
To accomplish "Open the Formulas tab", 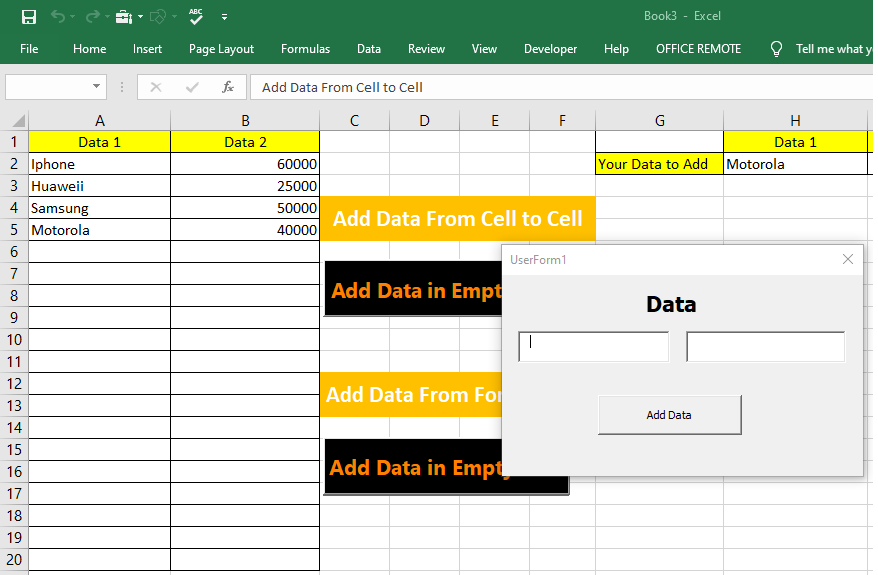I will [x=305, y=49].
